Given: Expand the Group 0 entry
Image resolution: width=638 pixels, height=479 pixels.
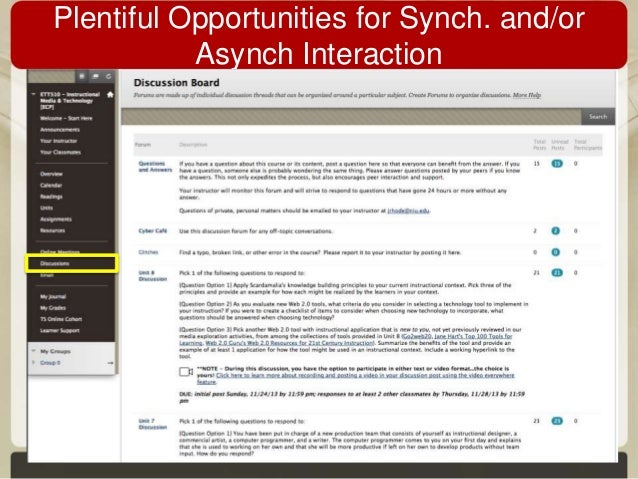Looking at the screenshot, I should [34, 362].
